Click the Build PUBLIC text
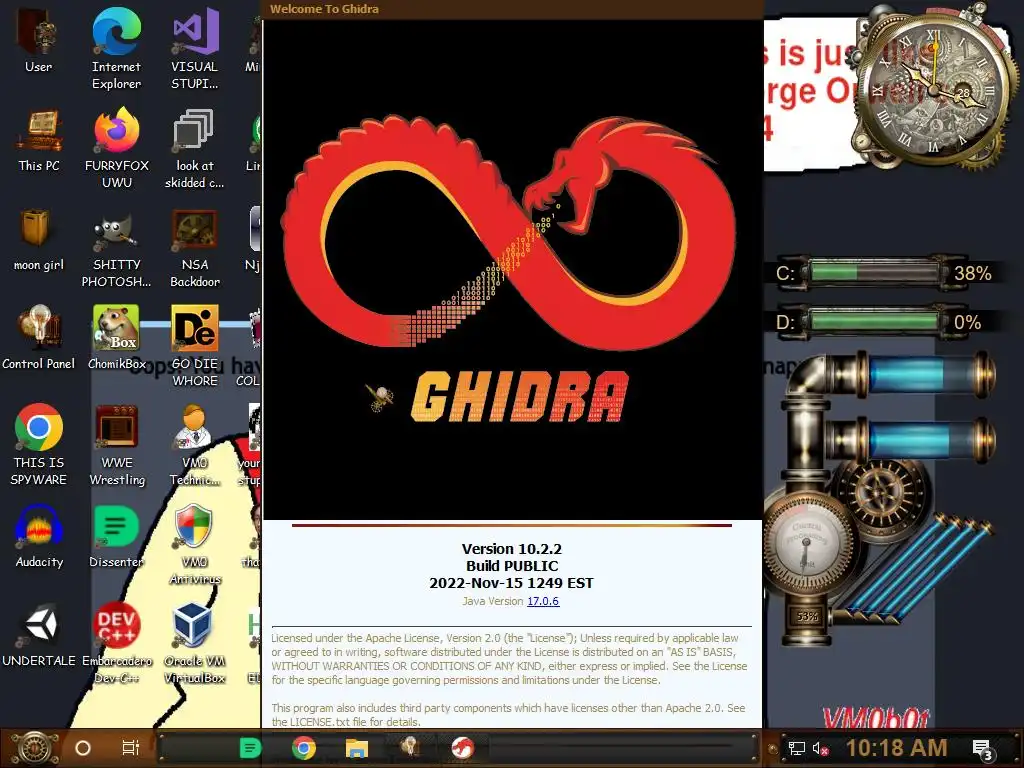Image resolution: width=1024 pixels, height=768 pixels. (512, 566)
